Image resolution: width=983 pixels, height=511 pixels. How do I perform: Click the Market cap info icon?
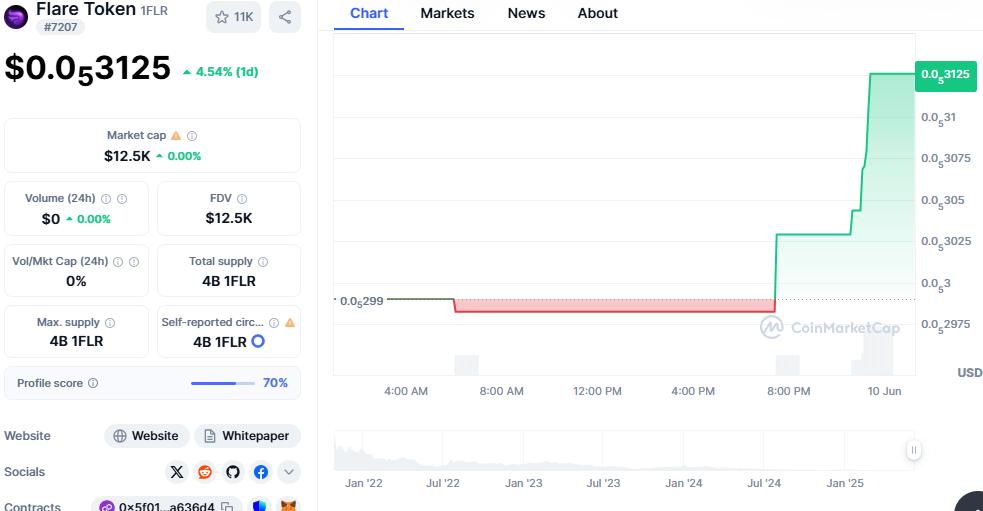coord(192,136)
